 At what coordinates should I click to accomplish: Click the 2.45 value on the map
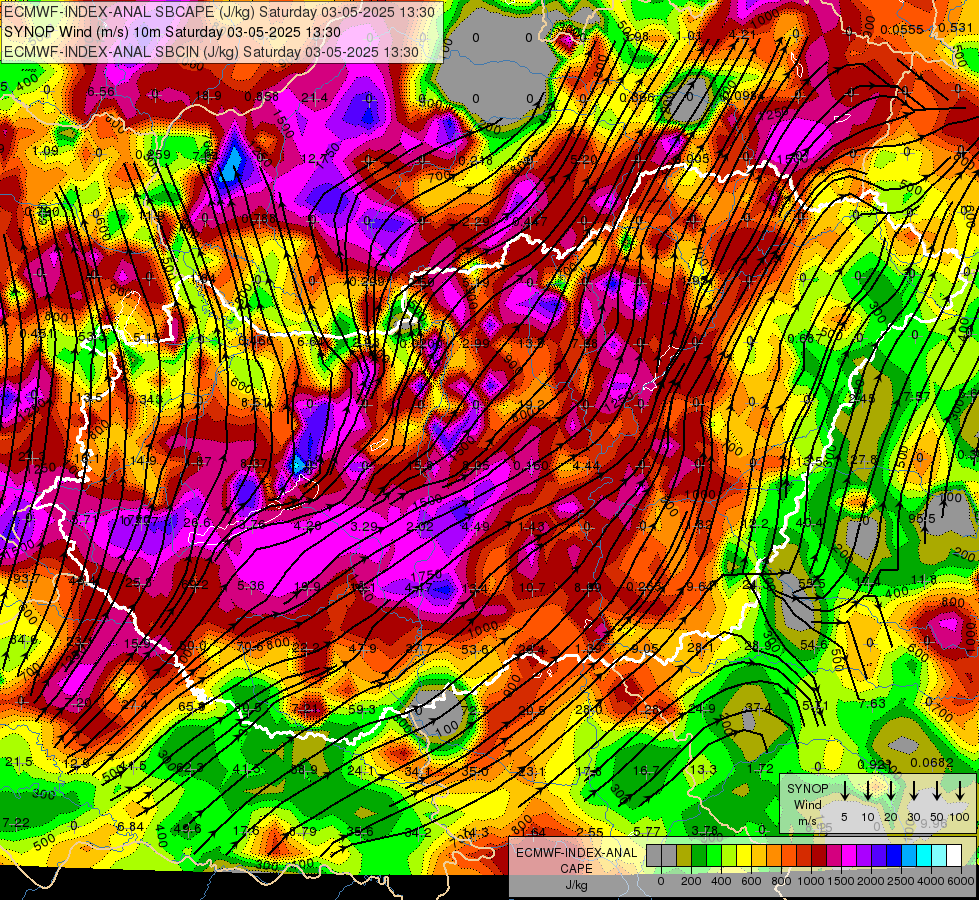tap(862, 398)
